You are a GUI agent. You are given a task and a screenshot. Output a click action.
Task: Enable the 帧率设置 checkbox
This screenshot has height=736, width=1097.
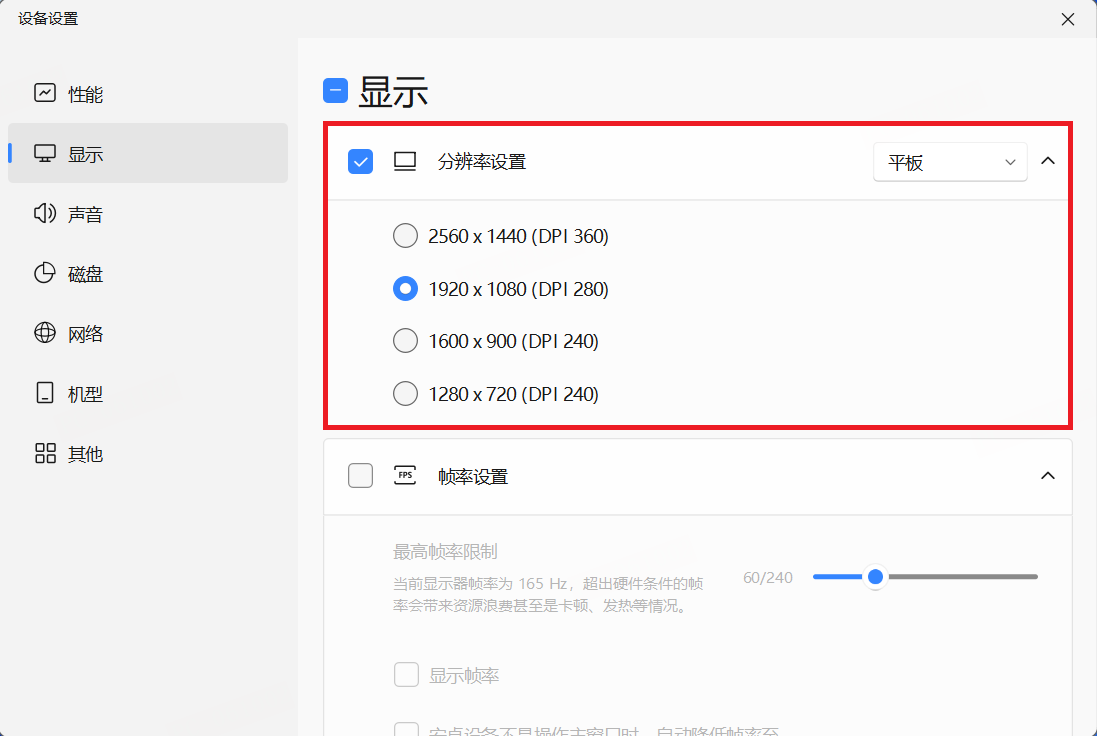(x=360, y=476)
